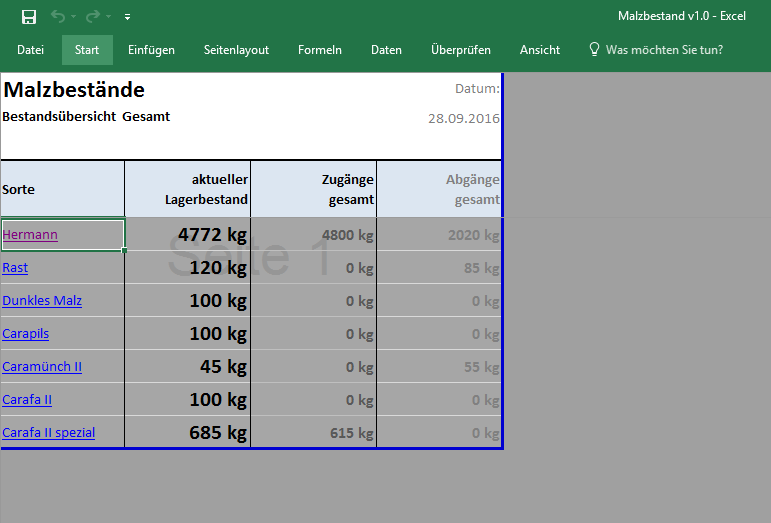The width and height of the screenshot is (771, 523).
Task: Open the Datei tab
Action: 30,50
